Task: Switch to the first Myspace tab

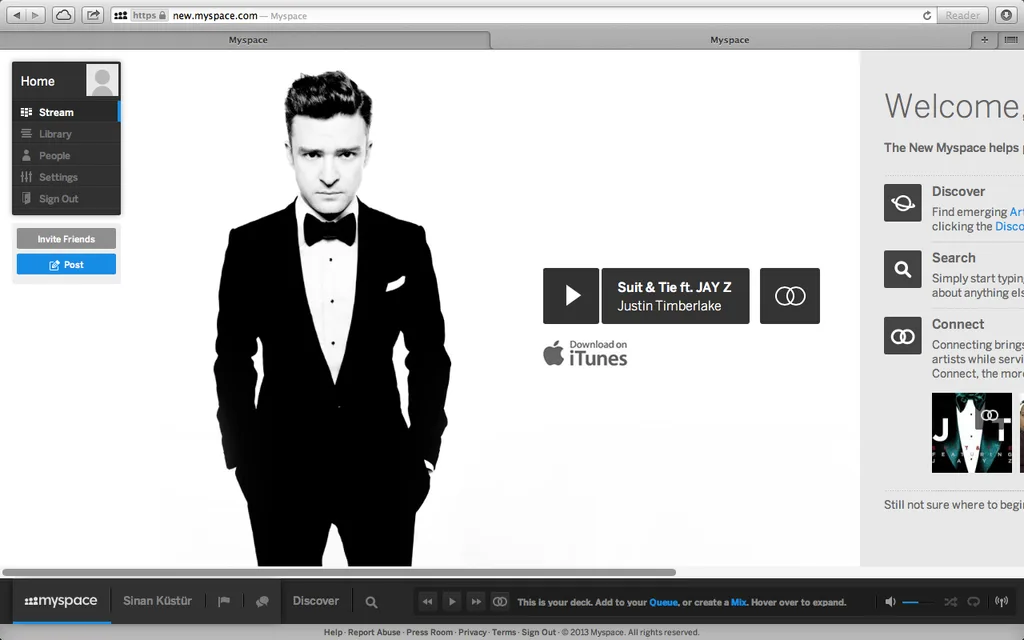Action: 248,40
